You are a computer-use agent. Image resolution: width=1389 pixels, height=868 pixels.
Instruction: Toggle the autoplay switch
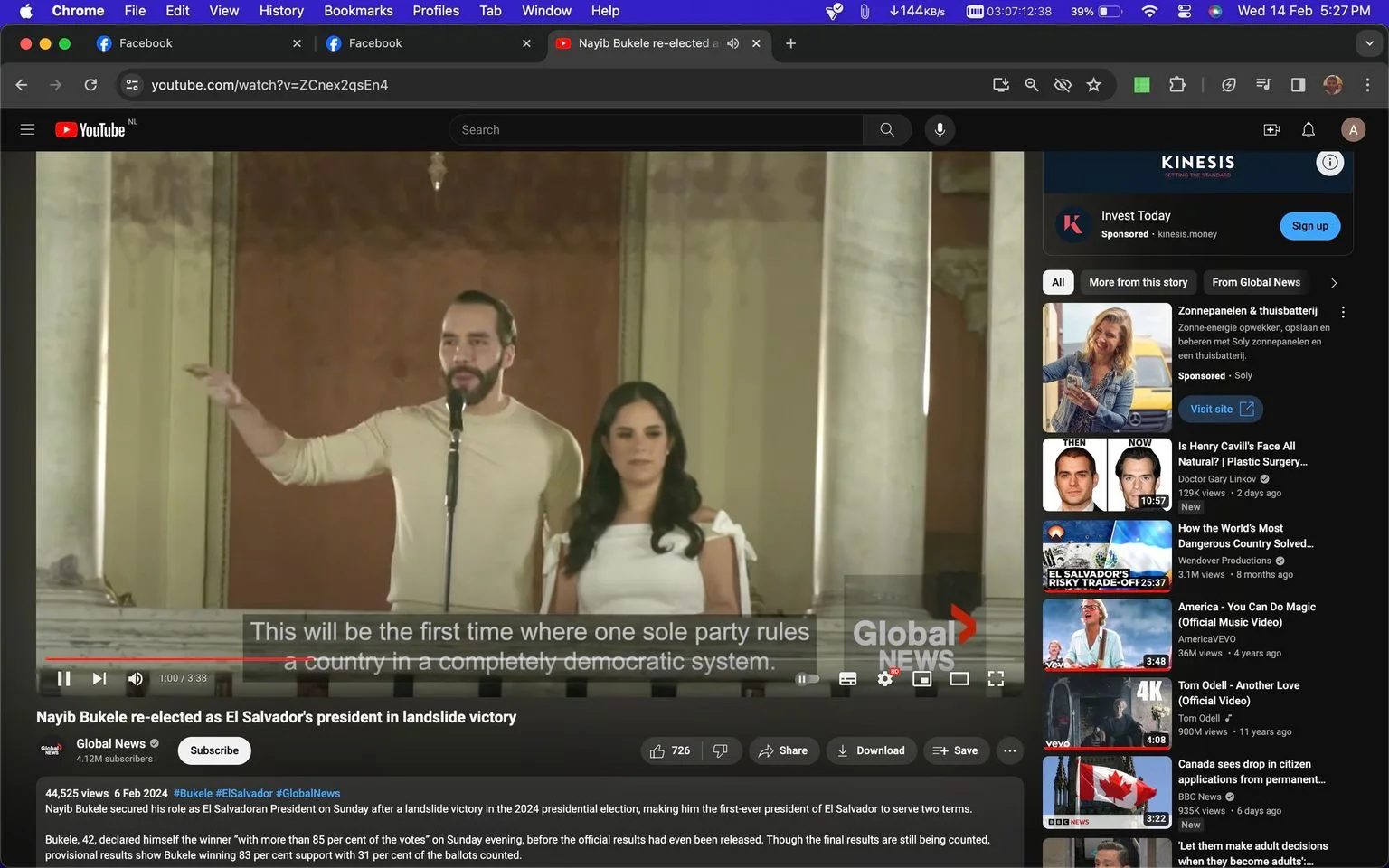click(x=807, y=678)
